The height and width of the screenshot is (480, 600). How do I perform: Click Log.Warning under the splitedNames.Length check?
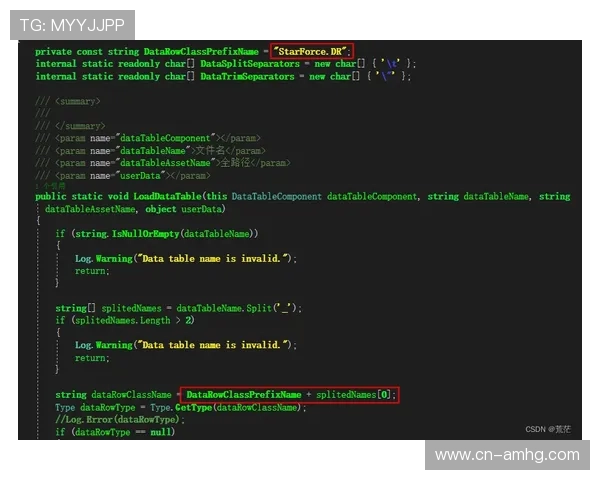click(104, 345)
